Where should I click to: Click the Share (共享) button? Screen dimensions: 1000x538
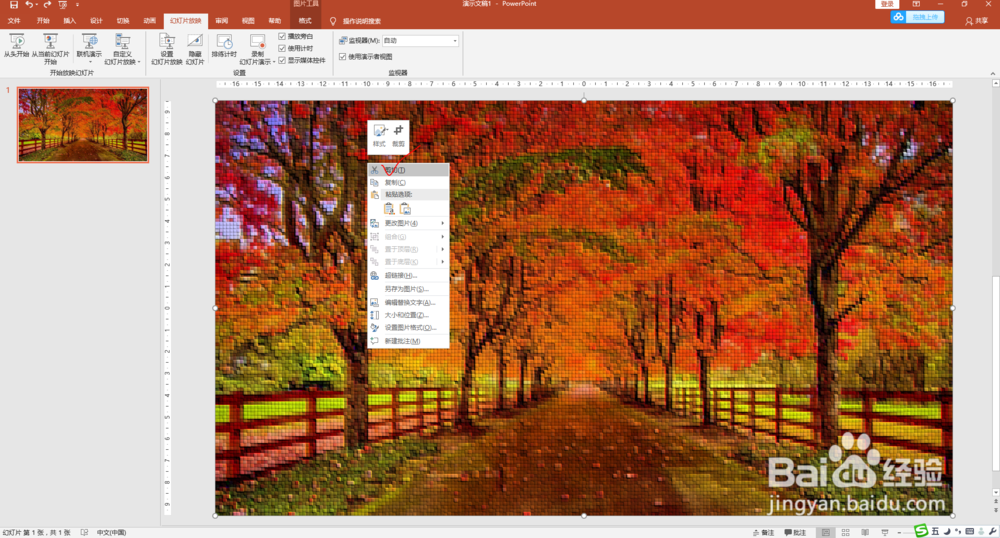pyautogui.click(x=976, y=21)
